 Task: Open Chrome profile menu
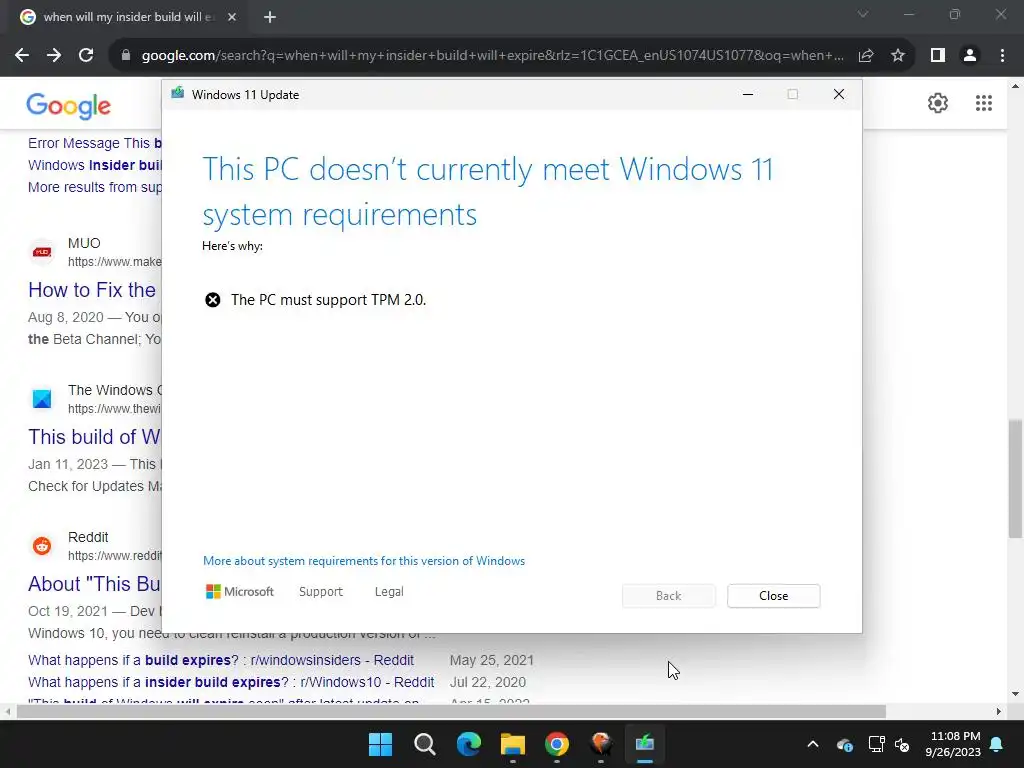point(970,56)
